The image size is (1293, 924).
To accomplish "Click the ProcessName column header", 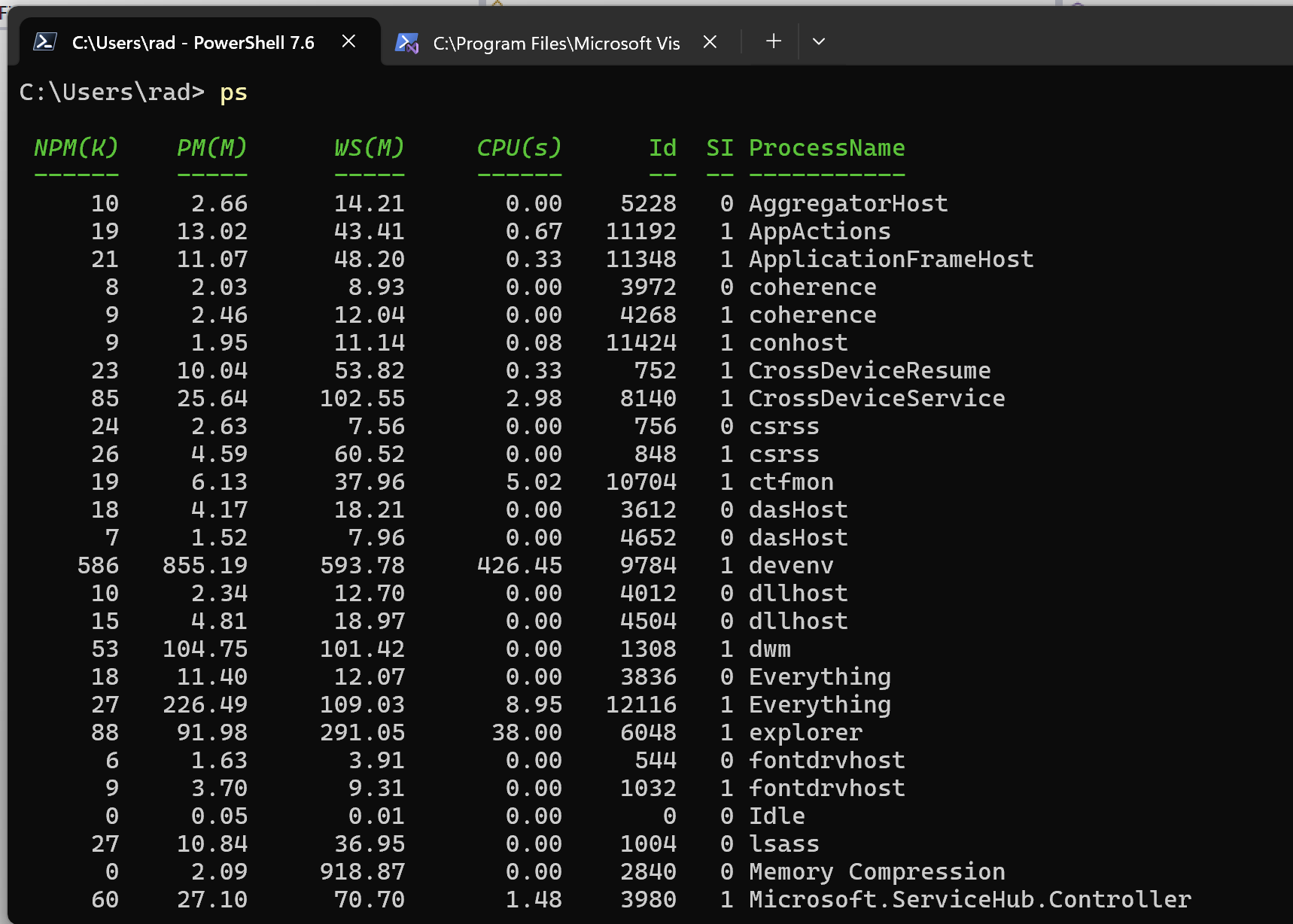I will (826, 148).
